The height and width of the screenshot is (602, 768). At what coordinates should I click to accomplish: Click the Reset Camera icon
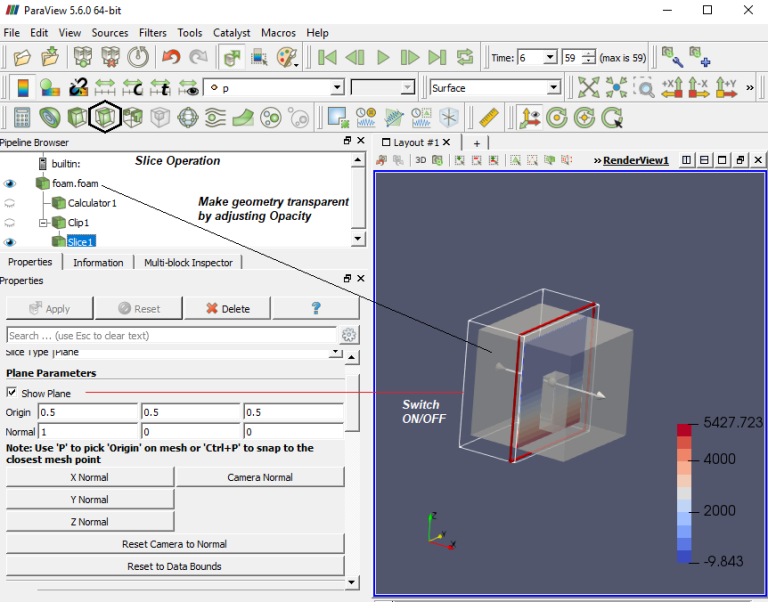588,88
